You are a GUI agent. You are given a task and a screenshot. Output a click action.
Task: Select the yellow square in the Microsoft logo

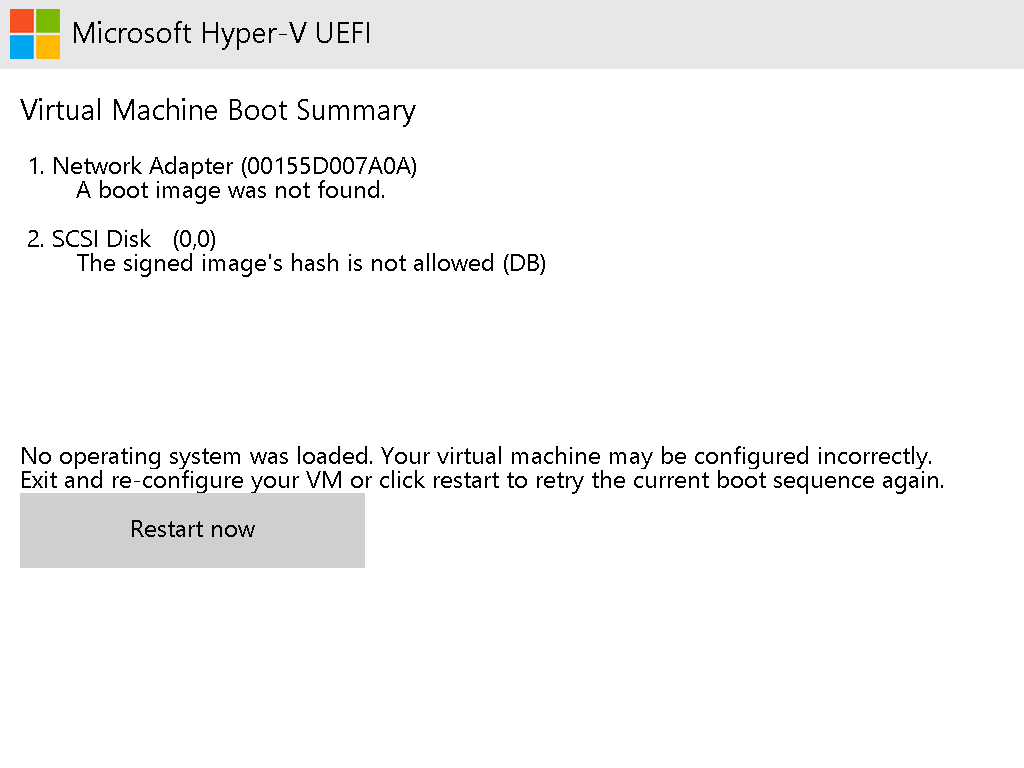(48, 46)
